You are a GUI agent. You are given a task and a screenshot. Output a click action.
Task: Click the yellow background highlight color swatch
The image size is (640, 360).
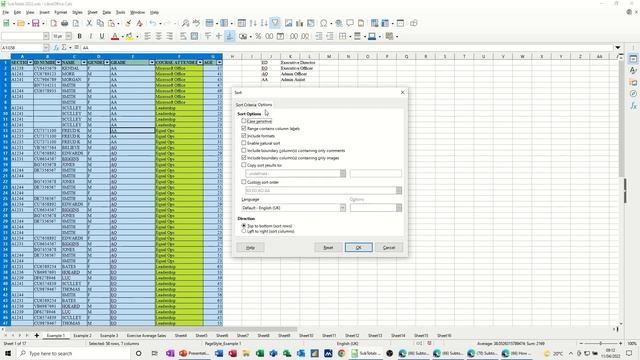[x=129, y=37]
